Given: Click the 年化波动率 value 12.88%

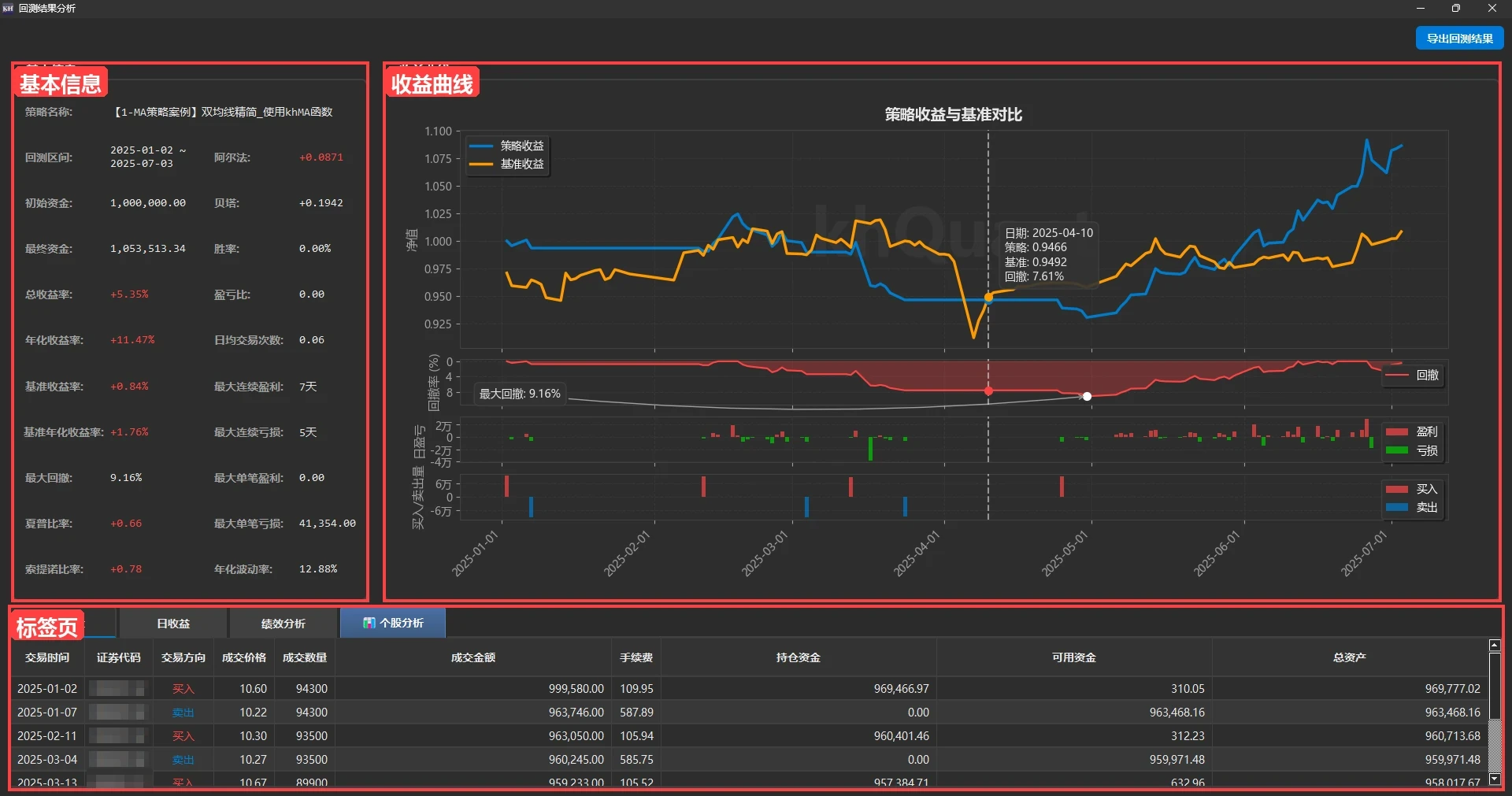Looking at the screenshot, I should click(318, 569).
